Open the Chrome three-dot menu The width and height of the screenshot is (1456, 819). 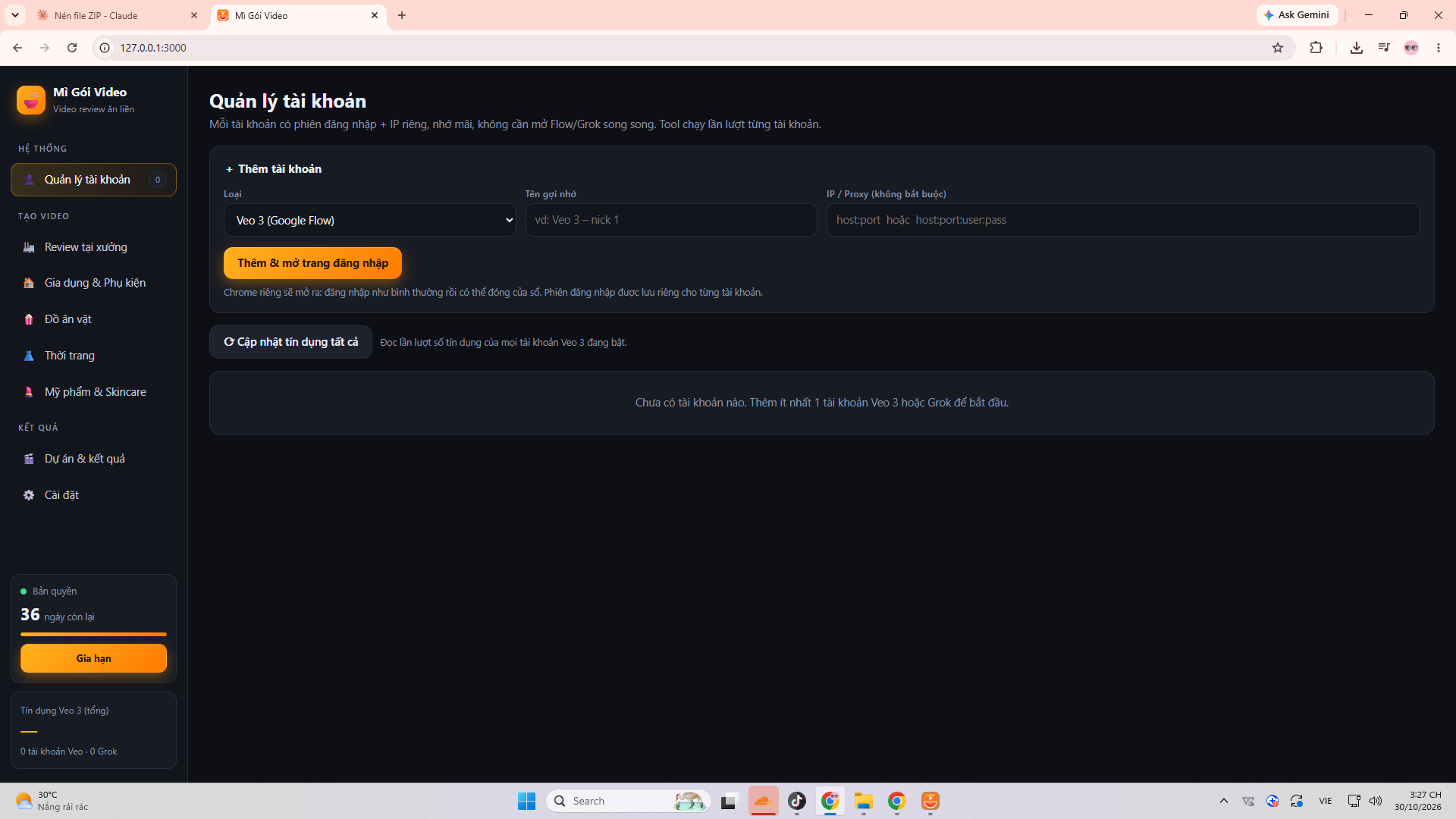coord(1439,48)
